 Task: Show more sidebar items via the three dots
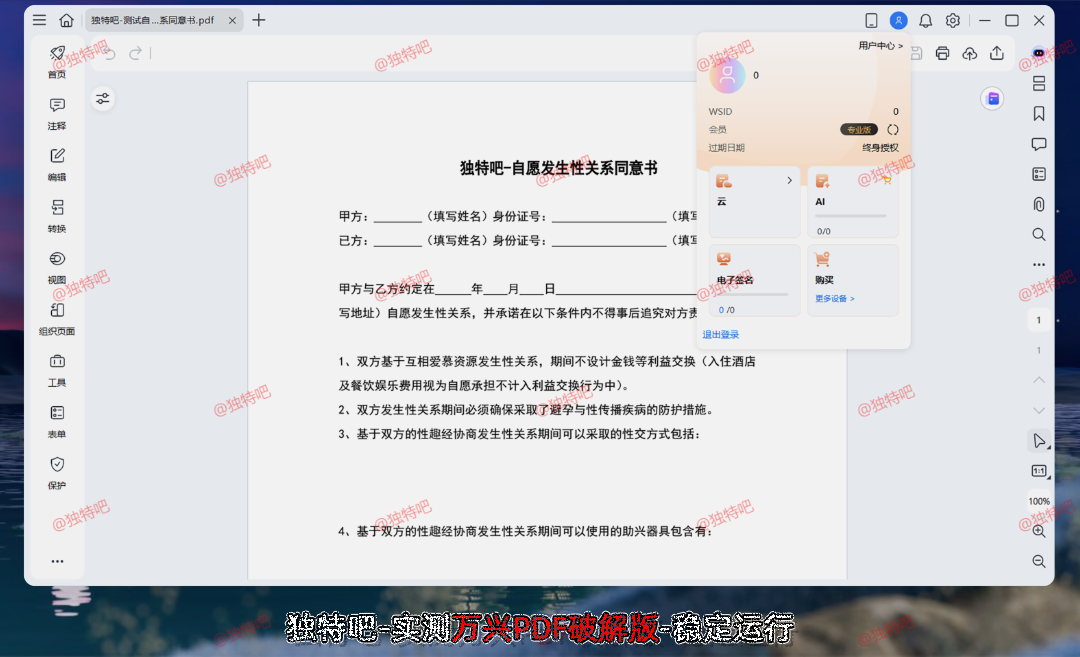57,561
